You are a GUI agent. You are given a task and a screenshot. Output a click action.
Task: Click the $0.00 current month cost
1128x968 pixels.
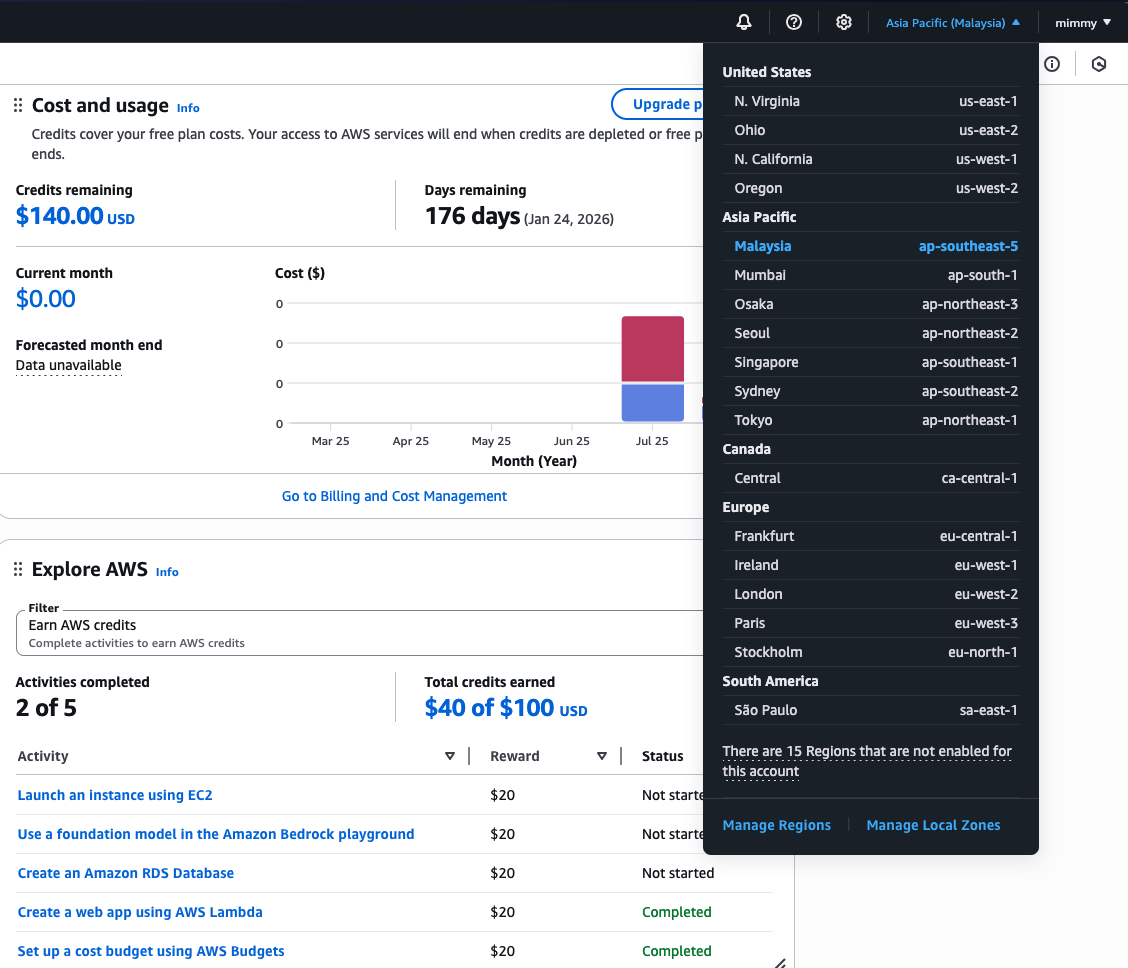[x=45, y=298]
